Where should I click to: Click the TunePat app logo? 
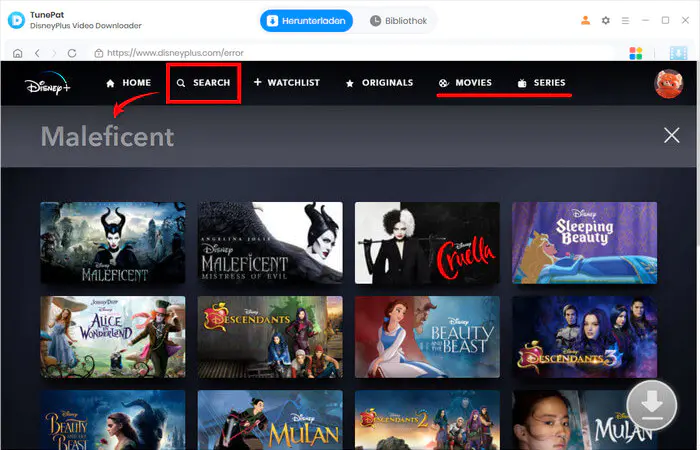tap(16, 20)
